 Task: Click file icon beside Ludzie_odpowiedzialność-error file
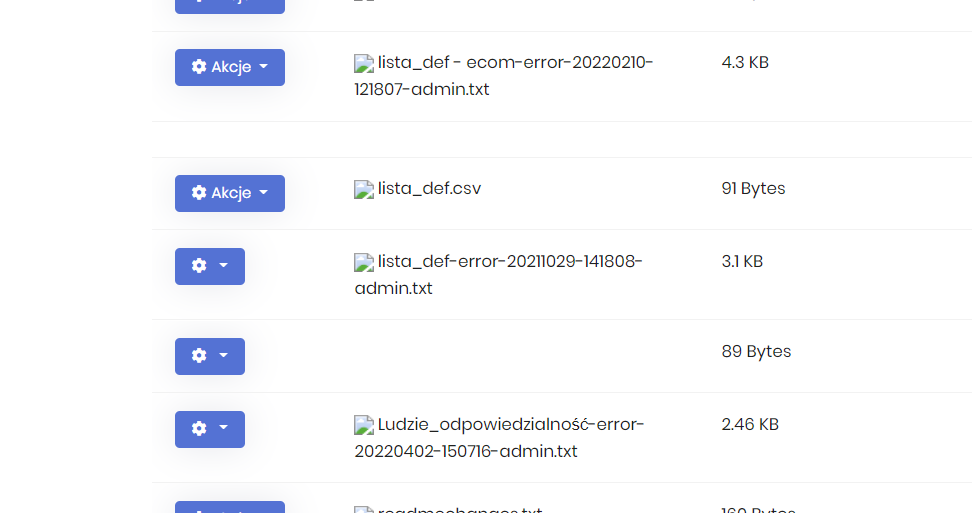pyautogui.click(x=364, y=425)
